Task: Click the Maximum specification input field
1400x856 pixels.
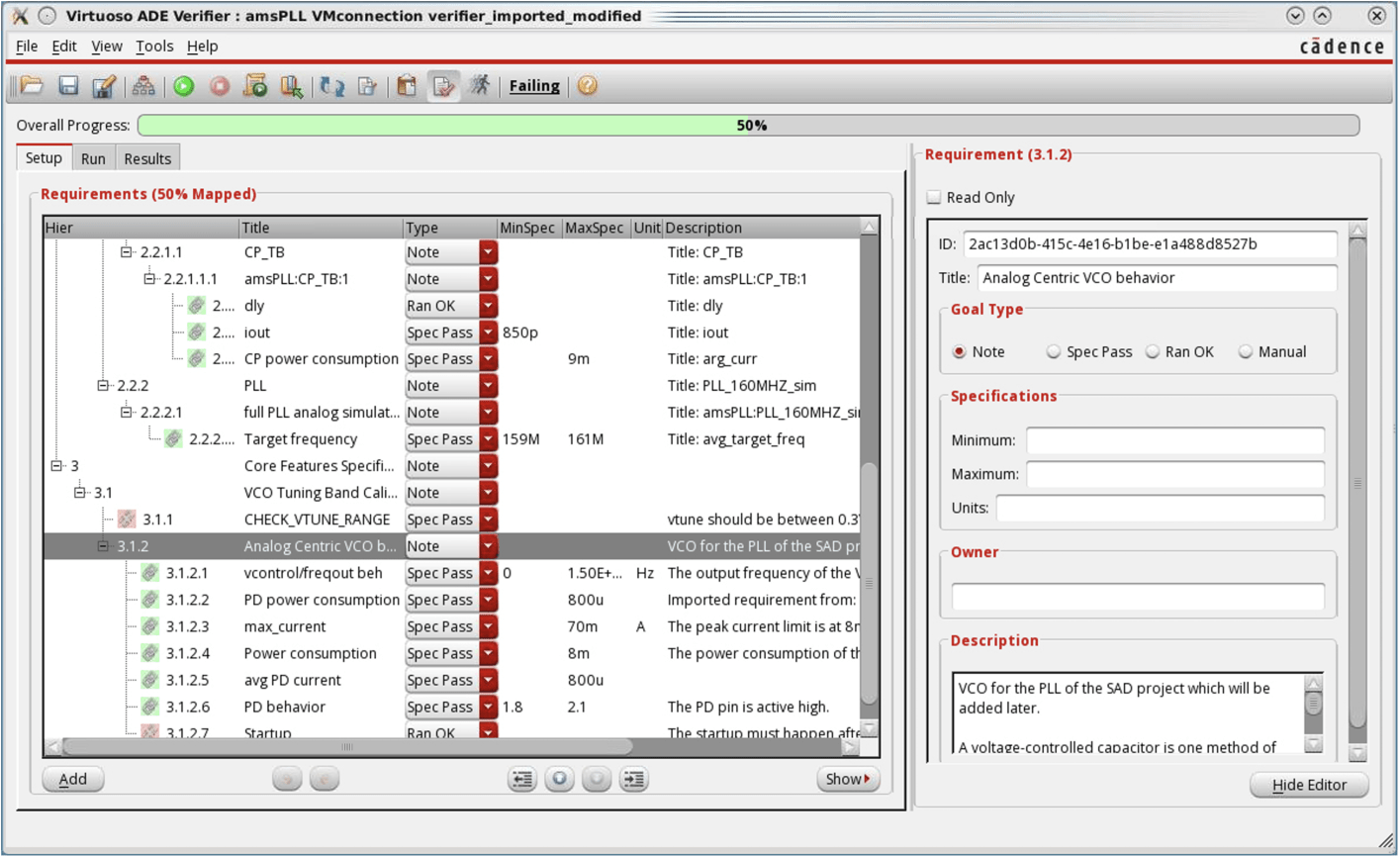Action: pyautogui.click(x=1174, y=474)
